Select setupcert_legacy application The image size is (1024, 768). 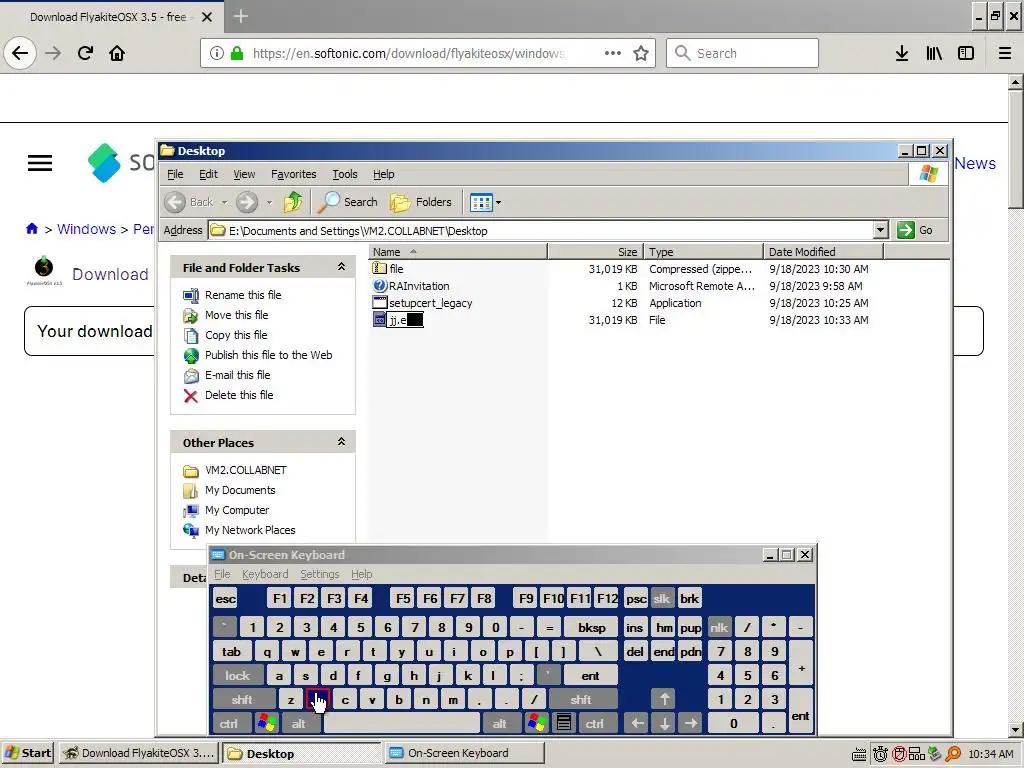click(x=430, y=303)
